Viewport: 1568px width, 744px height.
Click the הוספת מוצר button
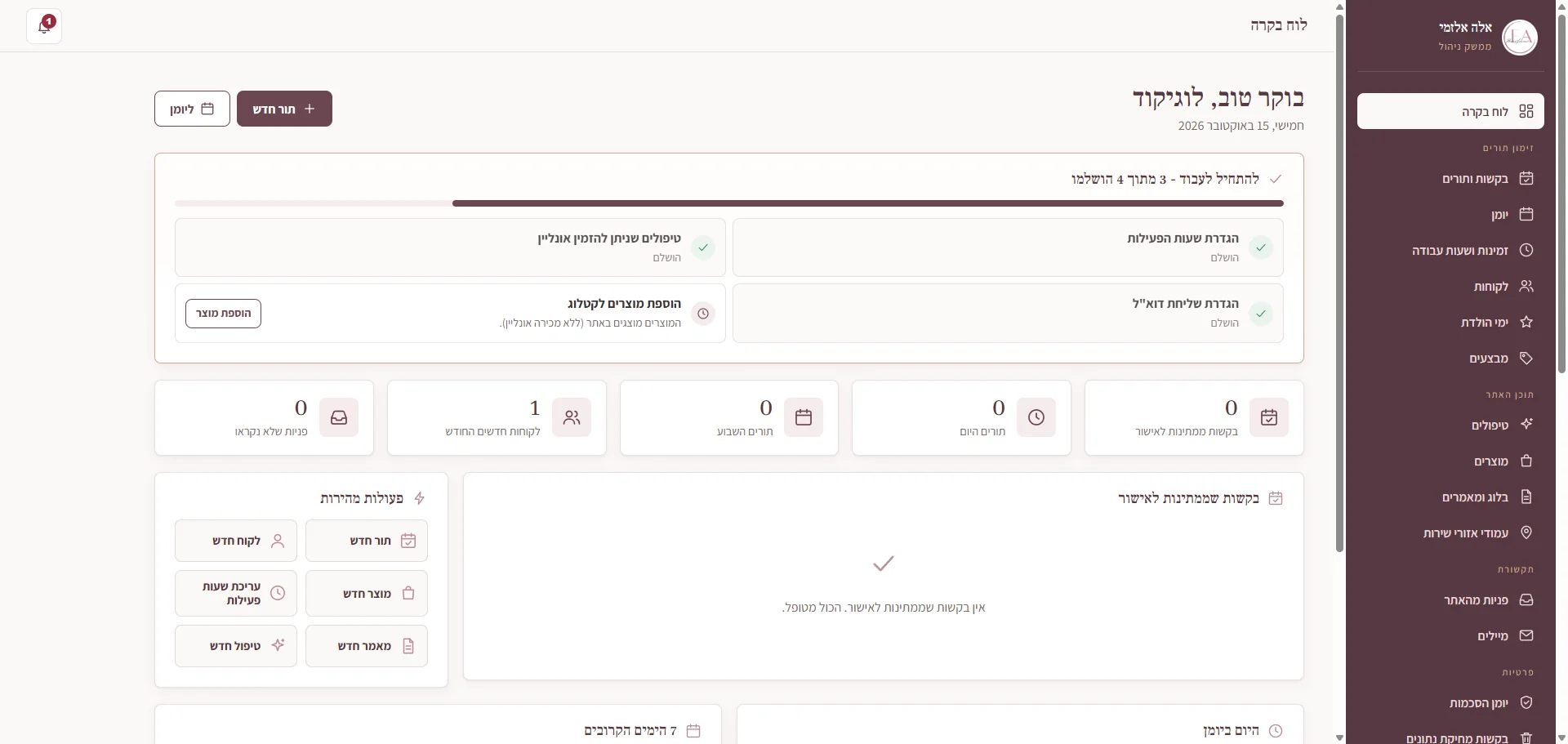click(223, 314)
